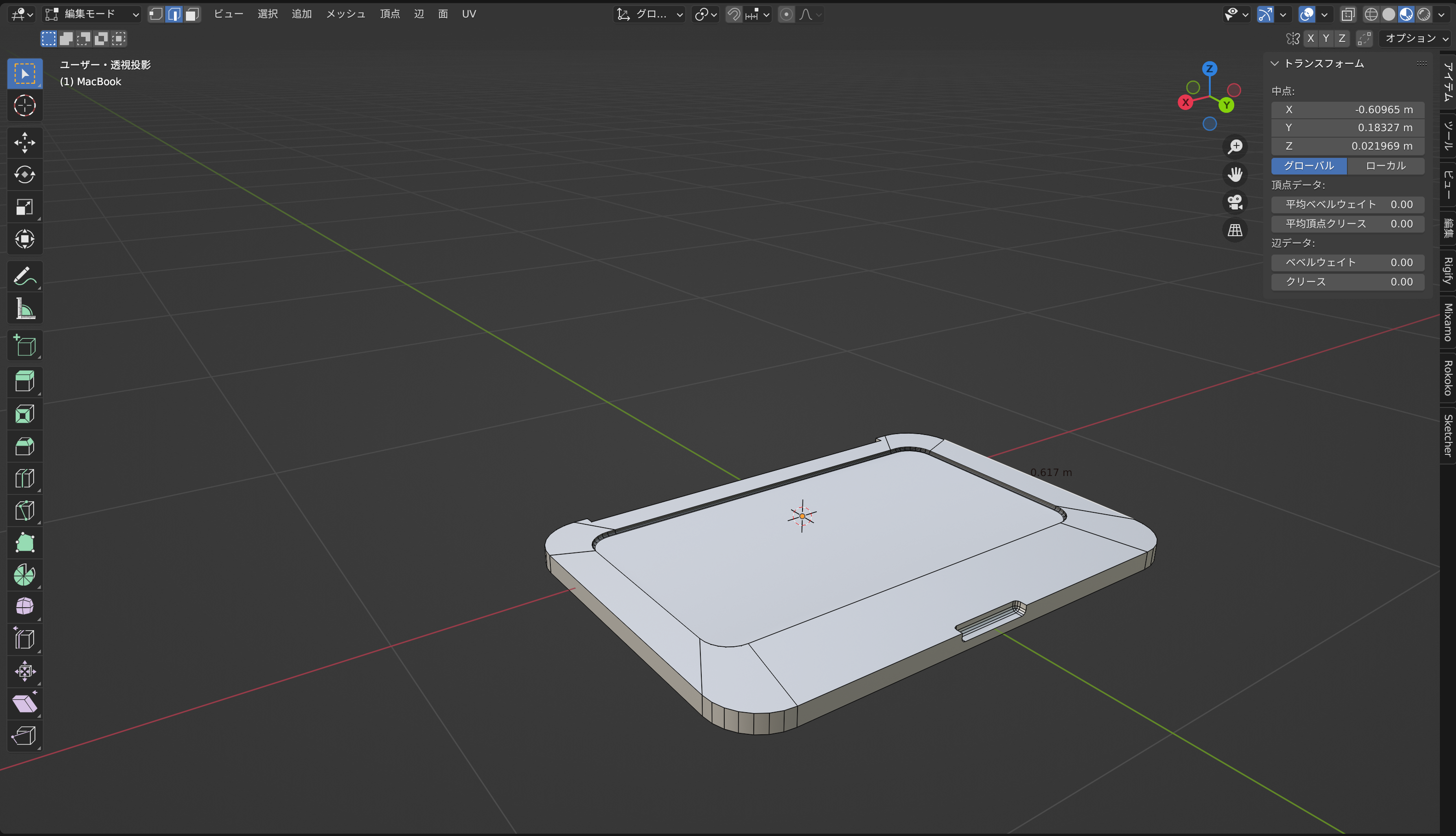Adjust 平均ベベルウェイト slider
This screenshot has height=836, width=1456.
click(x=1348, y=205)
